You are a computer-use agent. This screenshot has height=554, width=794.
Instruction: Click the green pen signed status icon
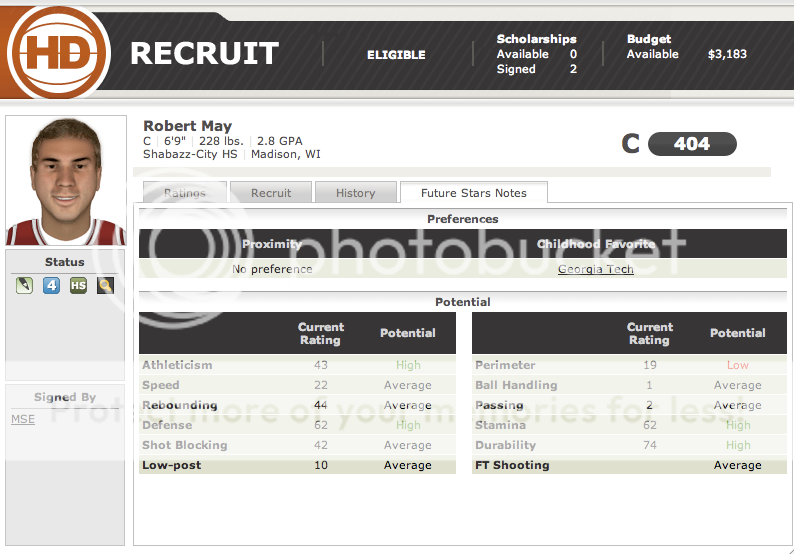coord(25,286)
